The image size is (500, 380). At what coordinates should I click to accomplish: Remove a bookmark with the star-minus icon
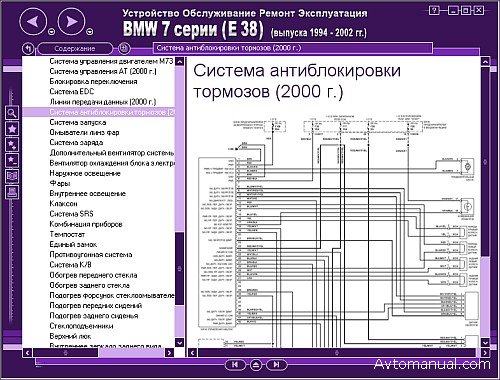click(x=12, y=160)
